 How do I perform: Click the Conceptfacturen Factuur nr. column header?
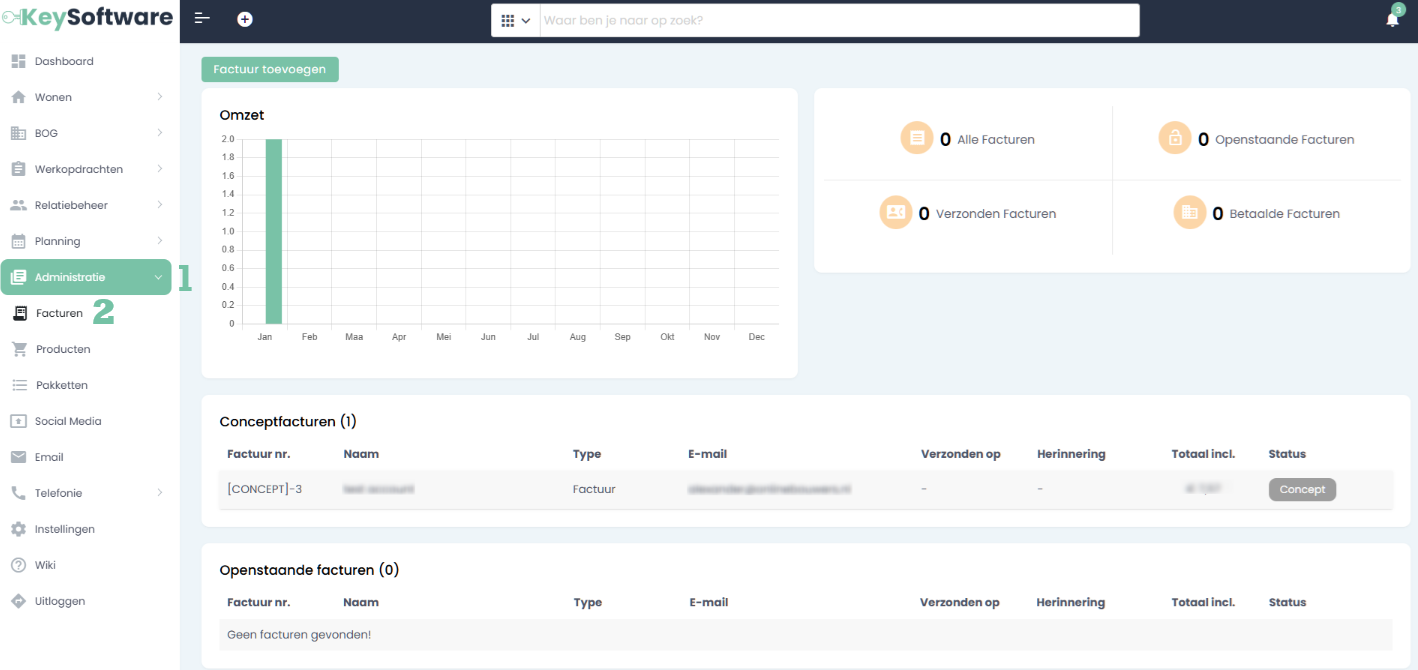click(x=259, y=454)
